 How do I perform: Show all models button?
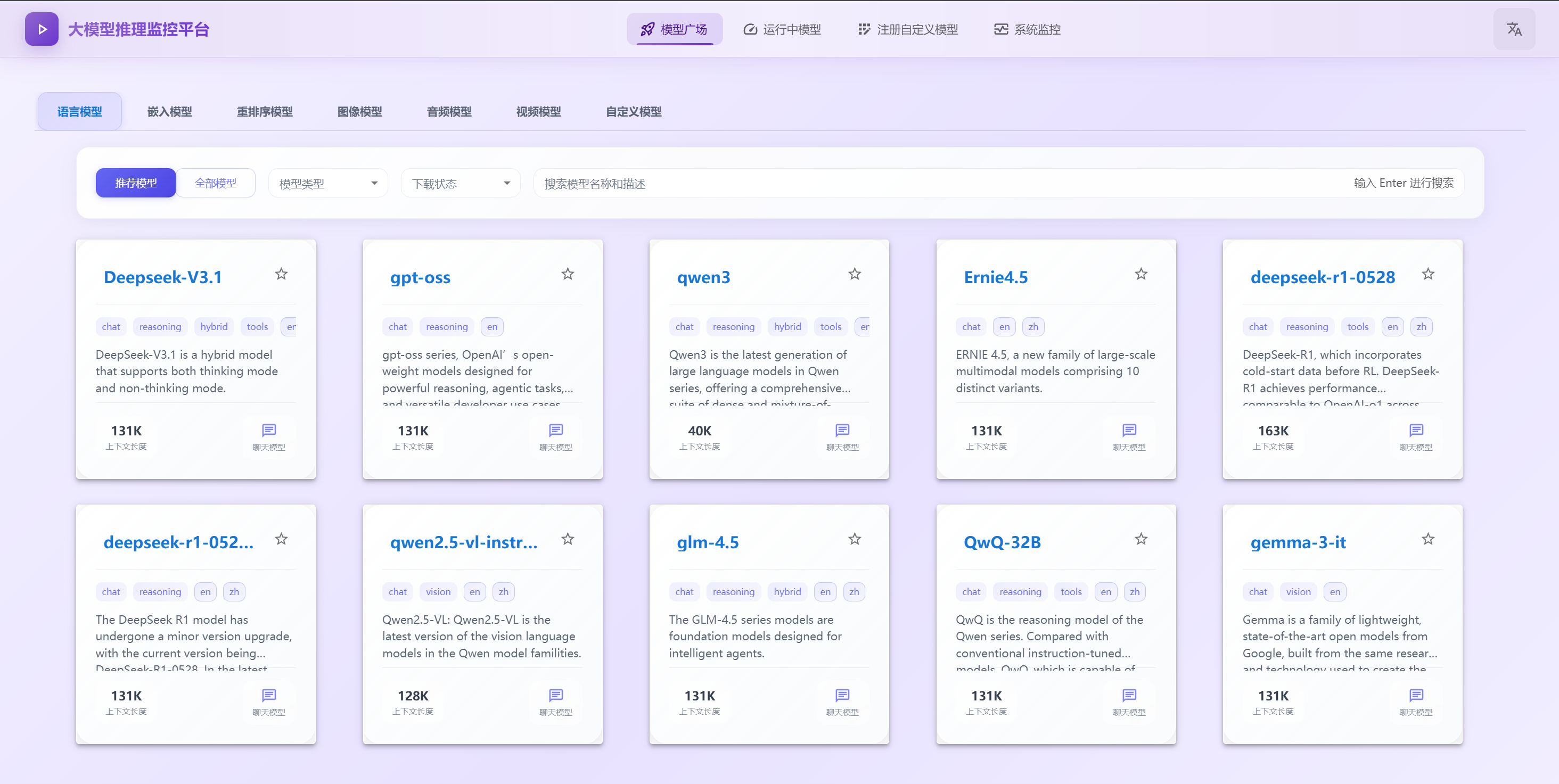click(x=216, y=183)
